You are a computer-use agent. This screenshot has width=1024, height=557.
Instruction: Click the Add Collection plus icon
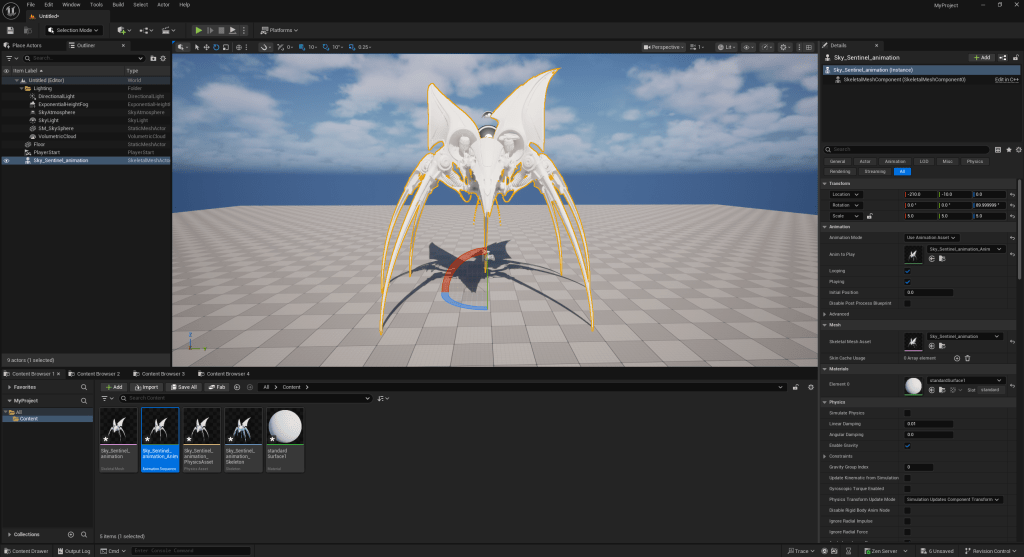(x=70, y=535)
